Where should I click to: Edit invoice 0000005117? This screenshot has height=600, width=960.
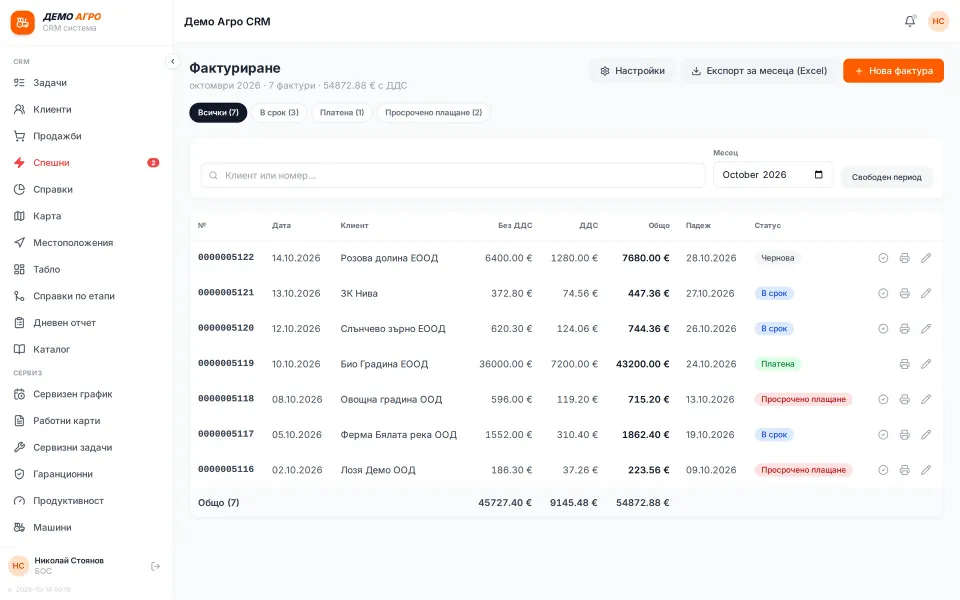(x=926, y=435)
